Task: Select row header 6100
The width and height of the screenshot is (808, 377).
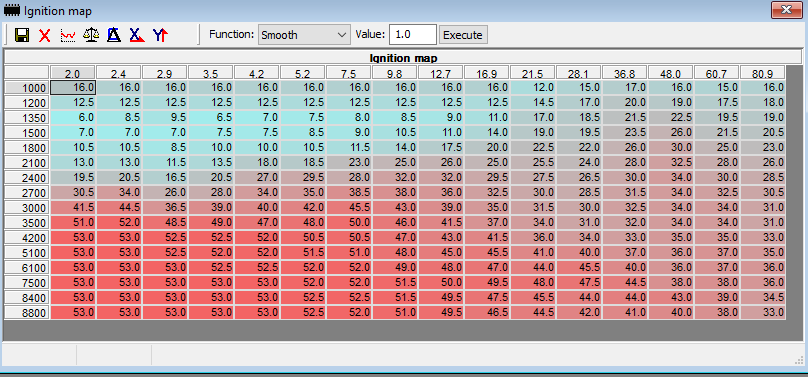Action: point(27,268)
